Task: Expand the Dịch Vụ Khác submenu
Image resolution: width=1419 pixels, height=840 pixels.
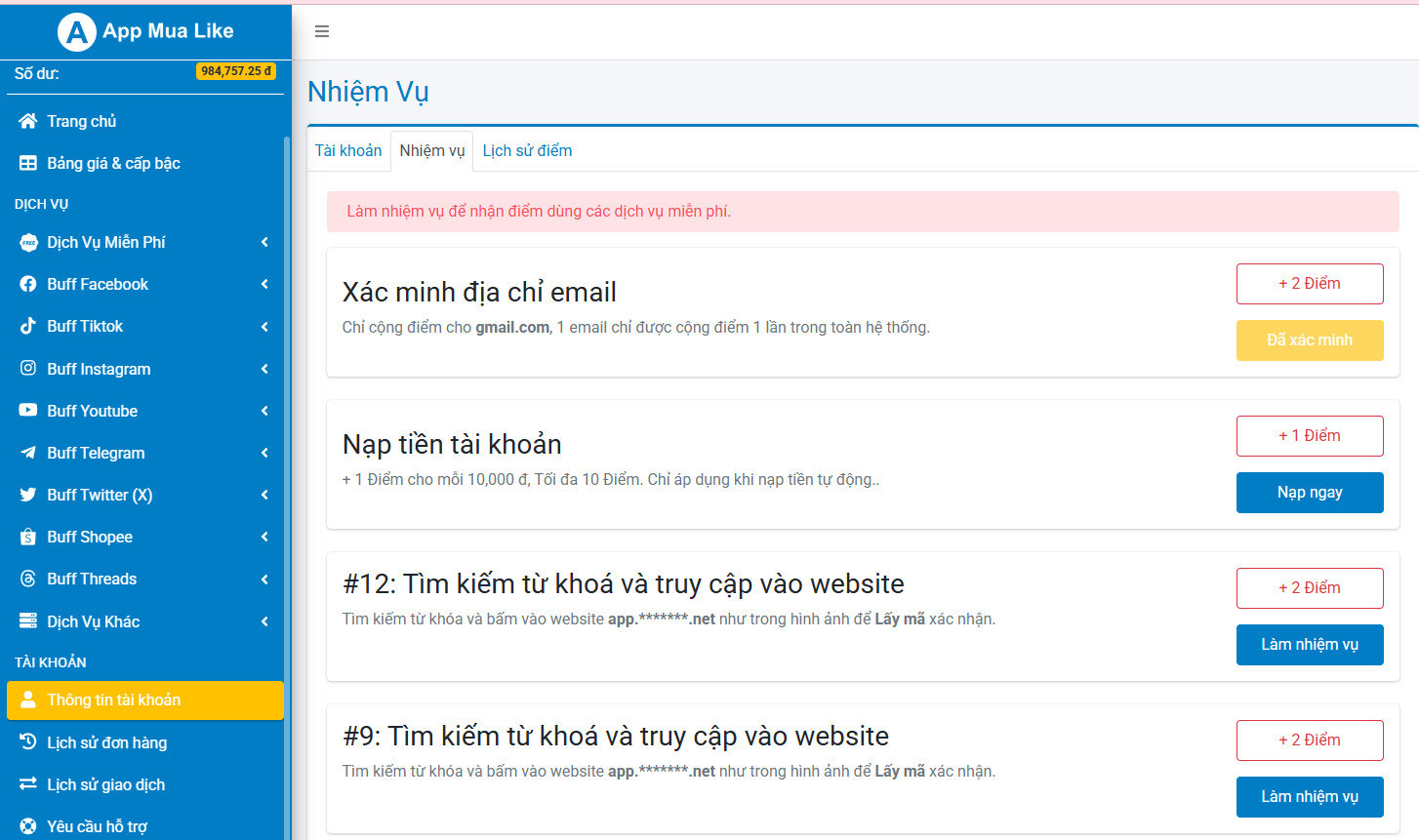Action: tap(264, 621)
